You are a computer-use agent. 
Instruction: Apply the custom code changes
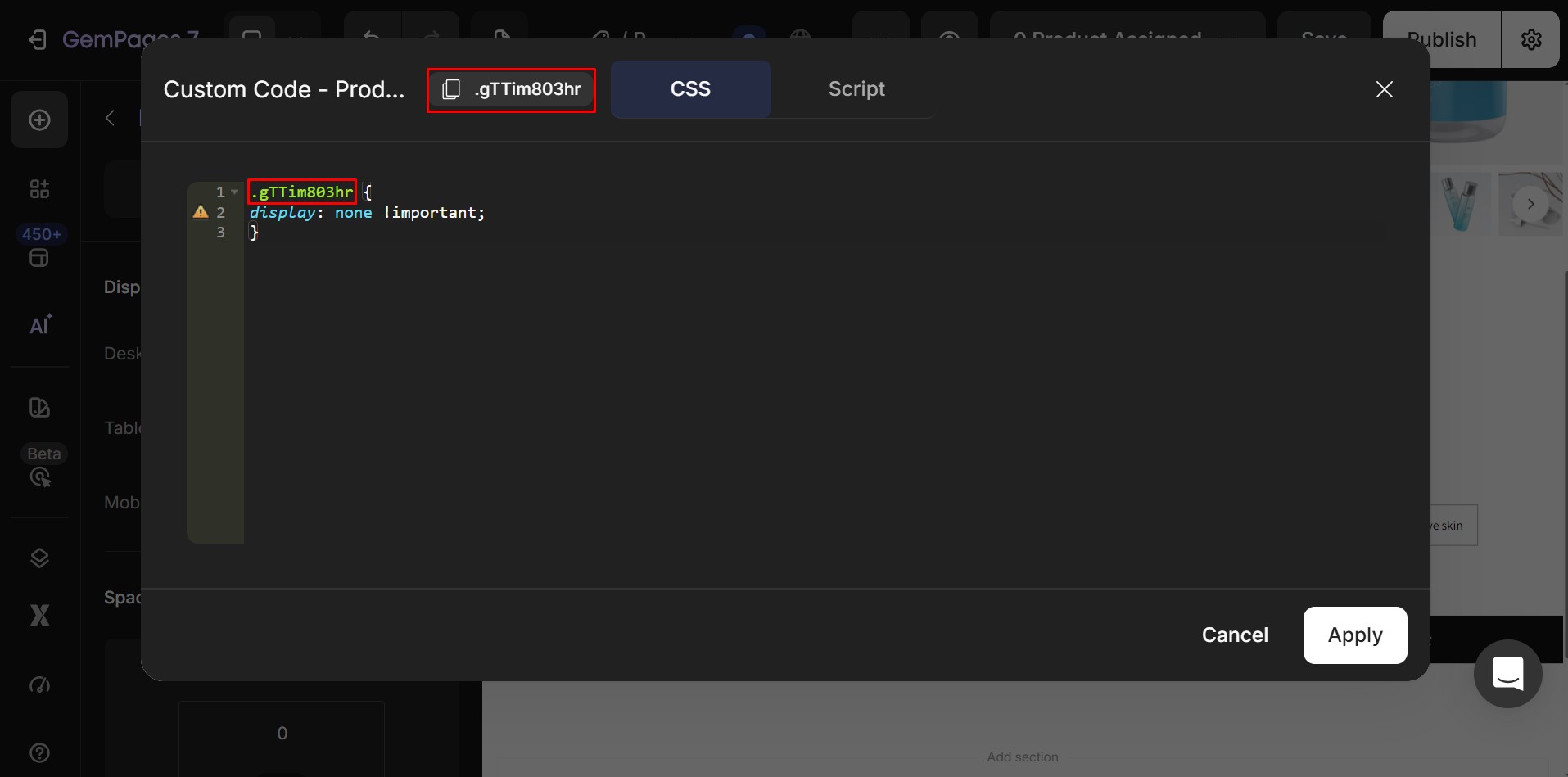click(1355, 635)
